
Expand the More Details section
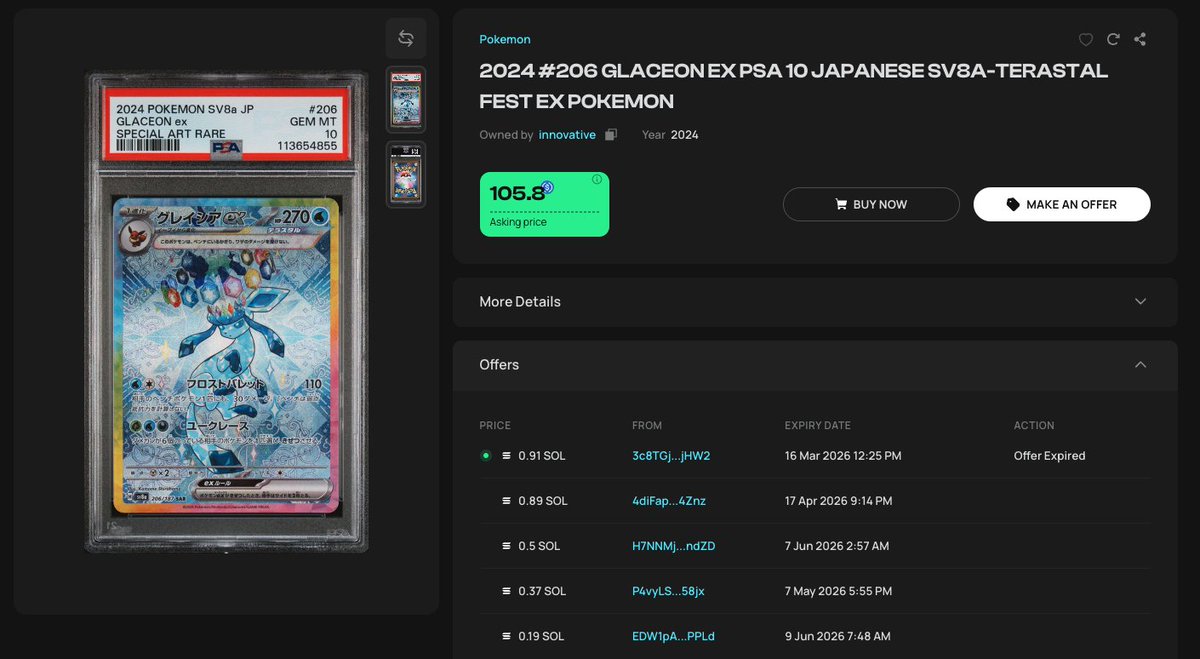(815, 301)
